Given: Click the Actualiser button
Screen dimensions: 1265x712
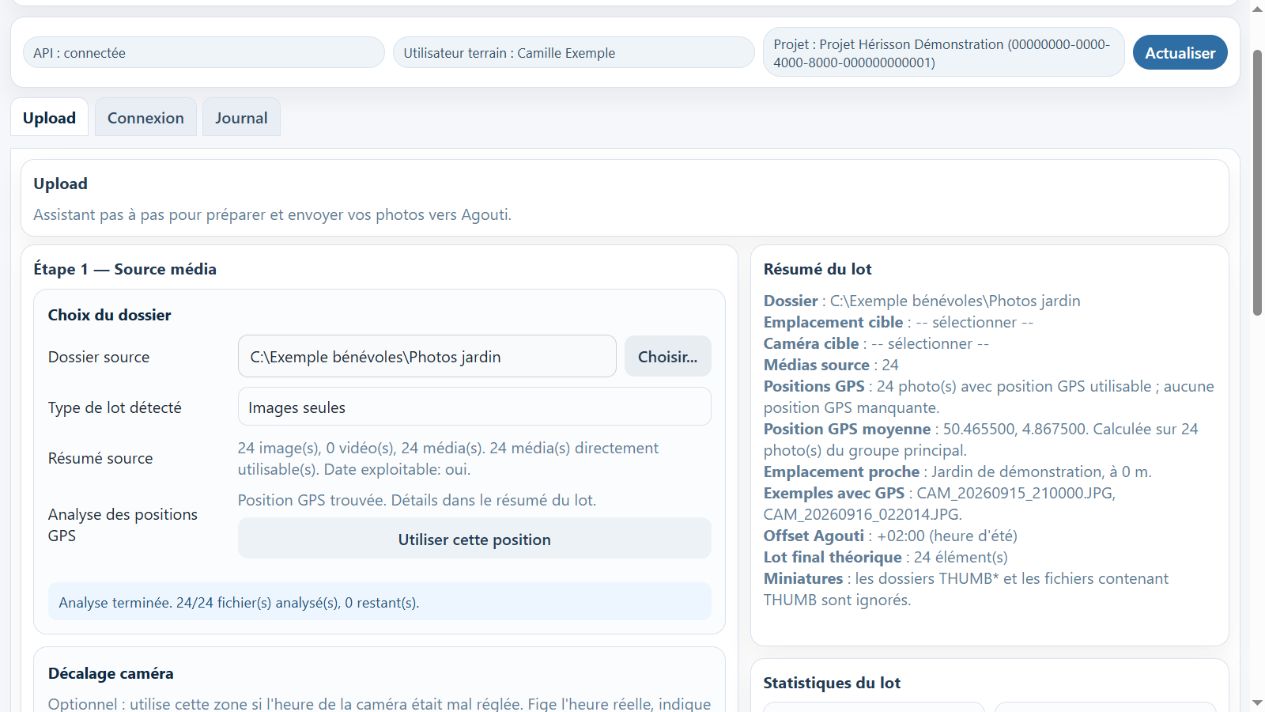Looking at the screenshot, I should click(x=1180, y=53).
